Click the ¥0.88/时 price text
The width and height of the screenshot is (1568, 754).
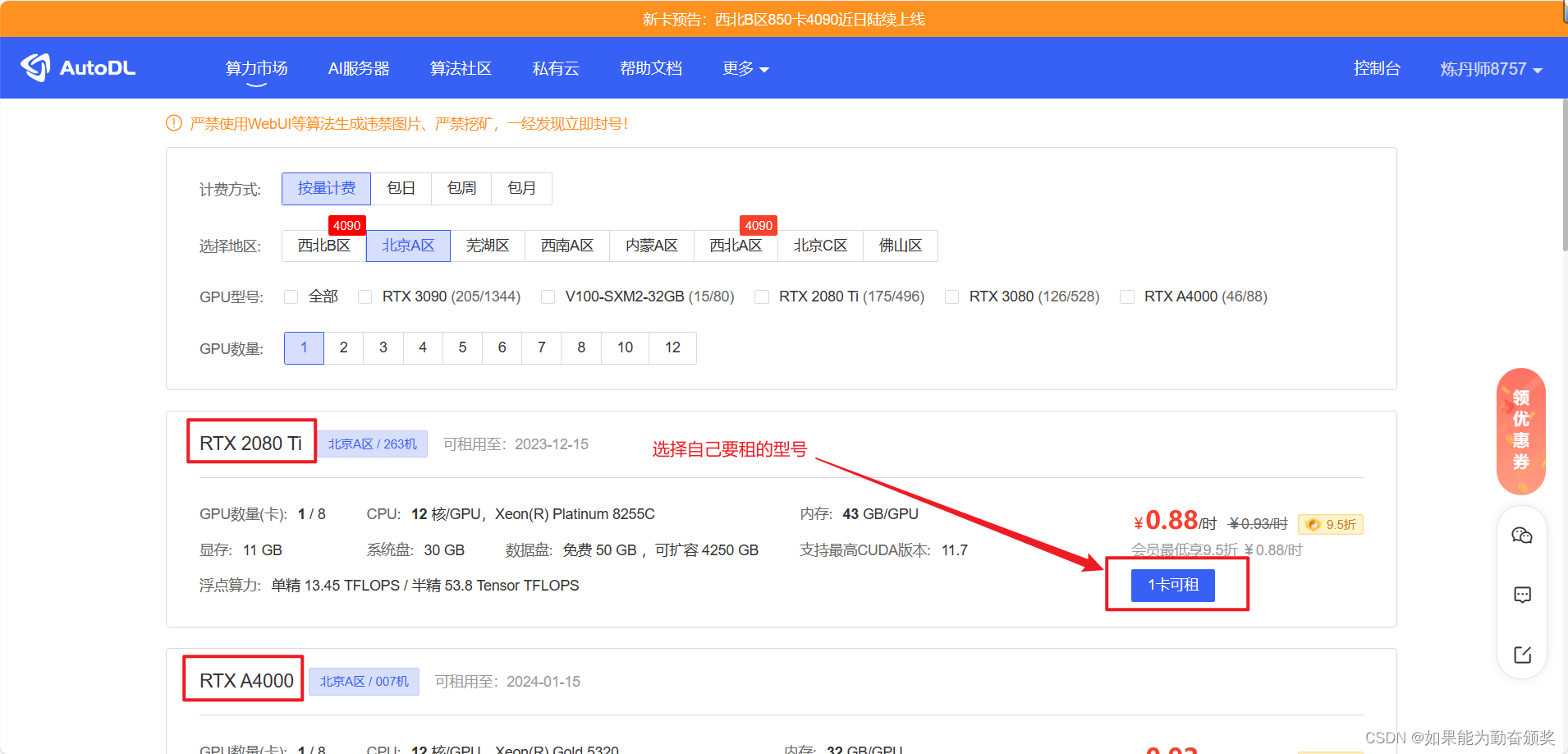point(1175,521)
